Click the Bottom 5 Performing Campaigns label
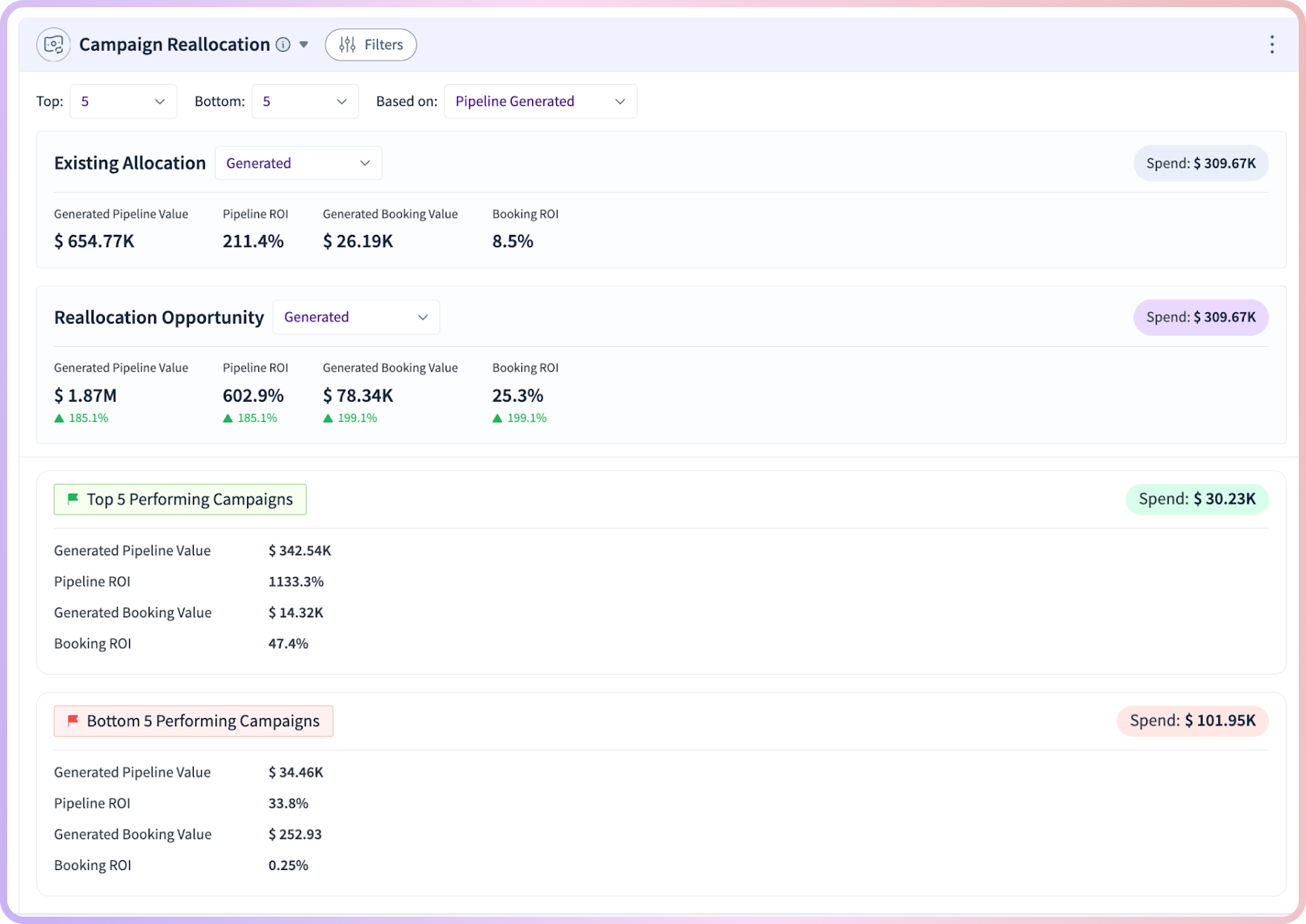 tap(194, 721)
